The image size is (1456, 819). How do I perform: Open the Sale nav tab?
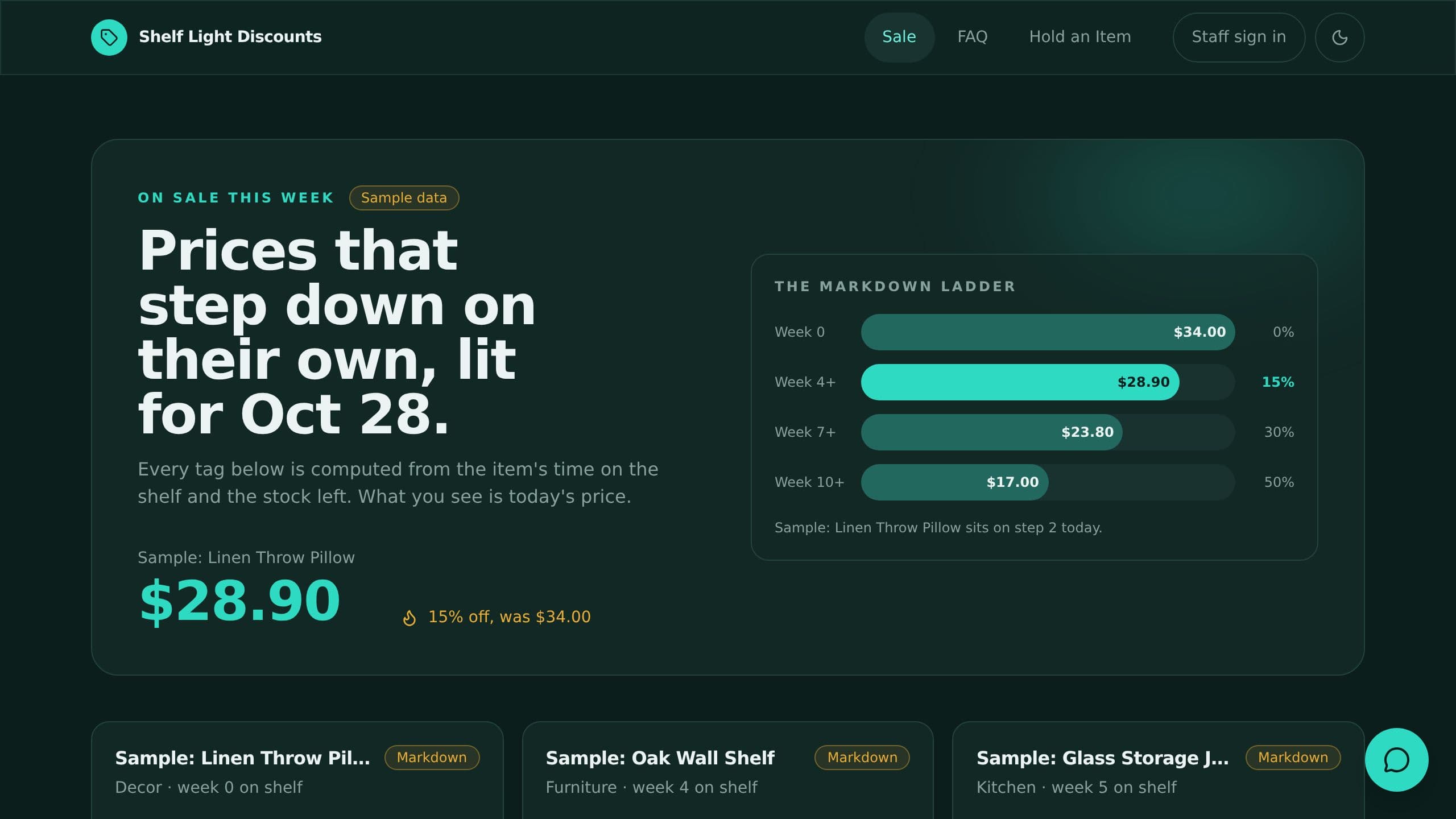[899, 37]
